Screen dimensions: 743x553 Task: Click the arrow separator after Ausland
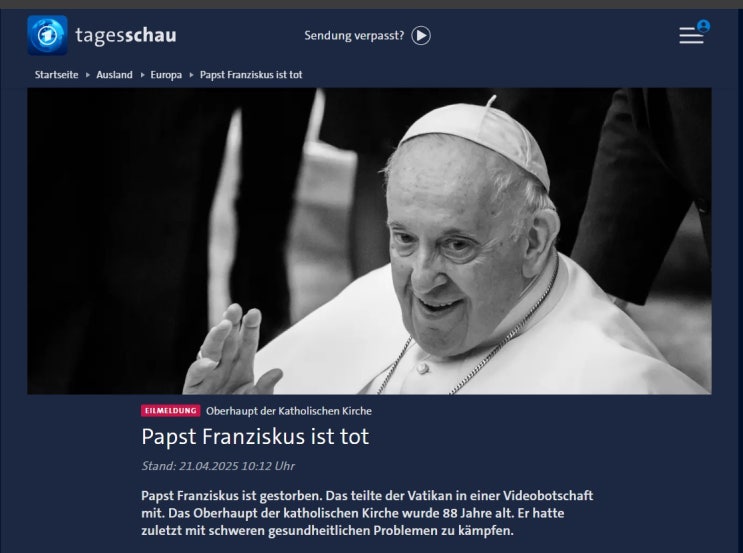142,75
